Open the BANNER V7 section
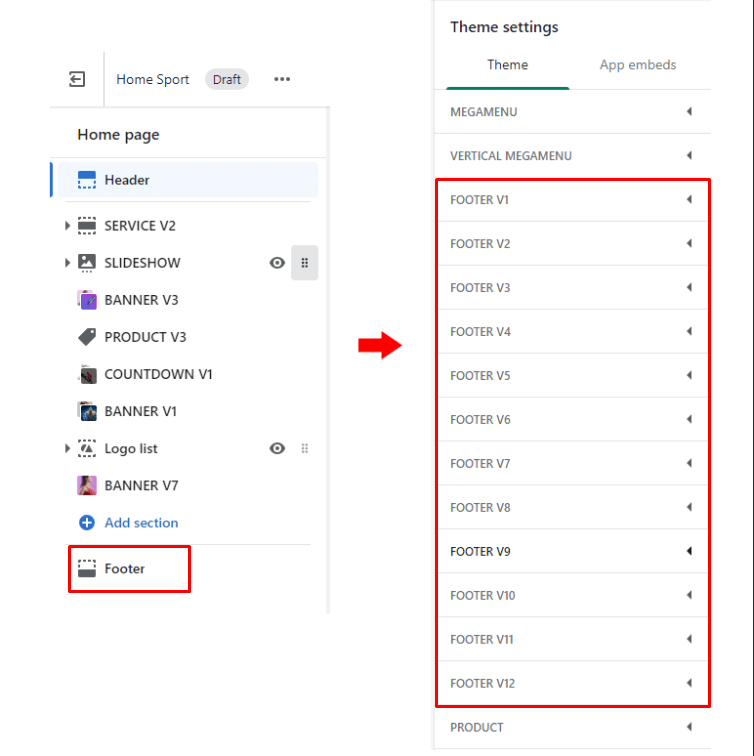Image resolution: width=754 pixels, height=756 pixels. tap(145, 486)
